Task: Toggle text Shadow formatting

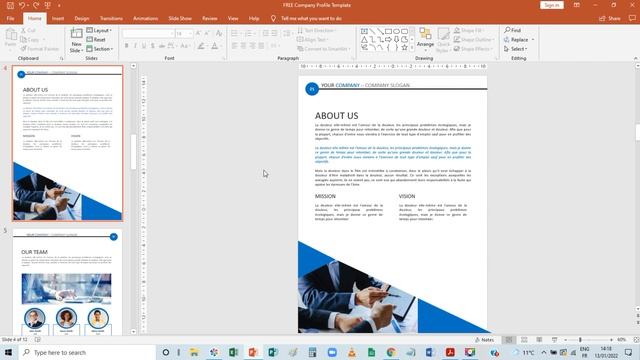Action: 153,46
